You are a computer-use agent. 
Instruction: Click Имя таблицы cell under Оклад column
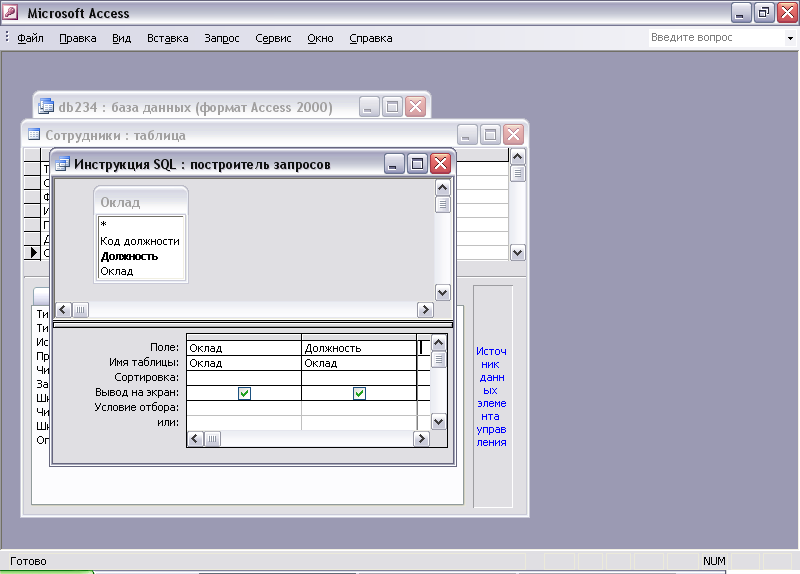(244, 363)
